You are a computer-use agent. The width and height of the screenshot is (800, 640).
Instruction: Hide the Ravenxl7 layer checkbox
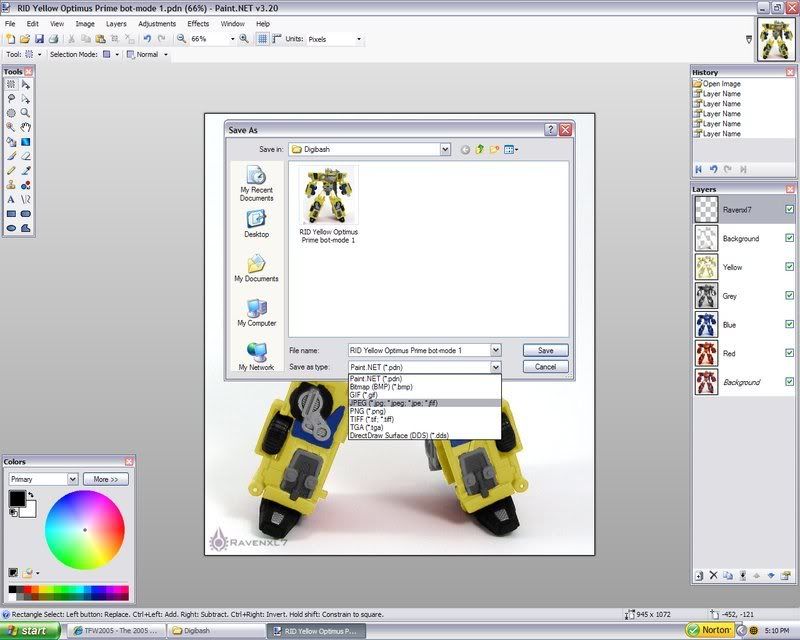click(789, 209)
